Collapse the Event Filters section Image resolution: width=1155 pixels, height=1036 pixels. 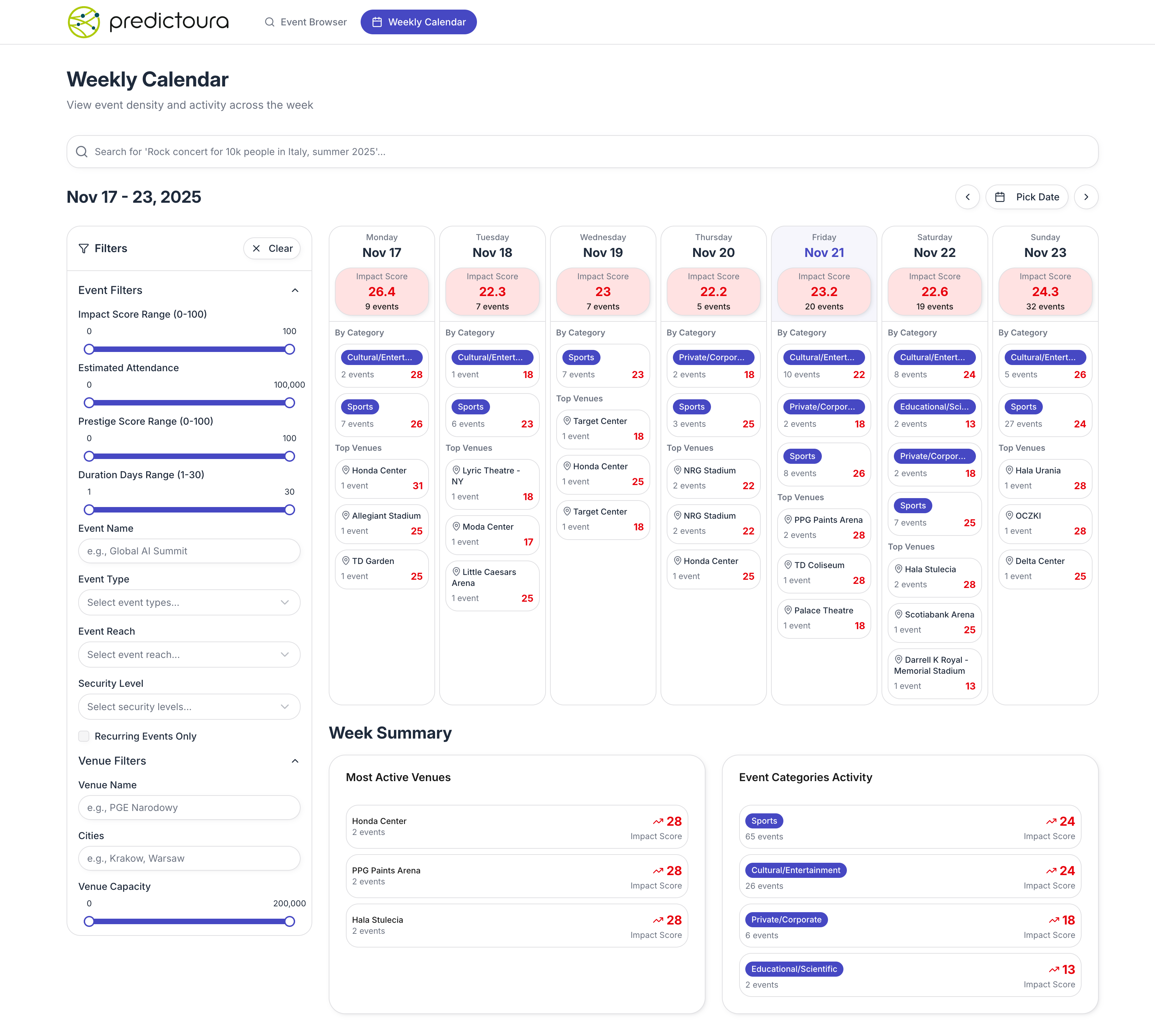pos(295,290)
